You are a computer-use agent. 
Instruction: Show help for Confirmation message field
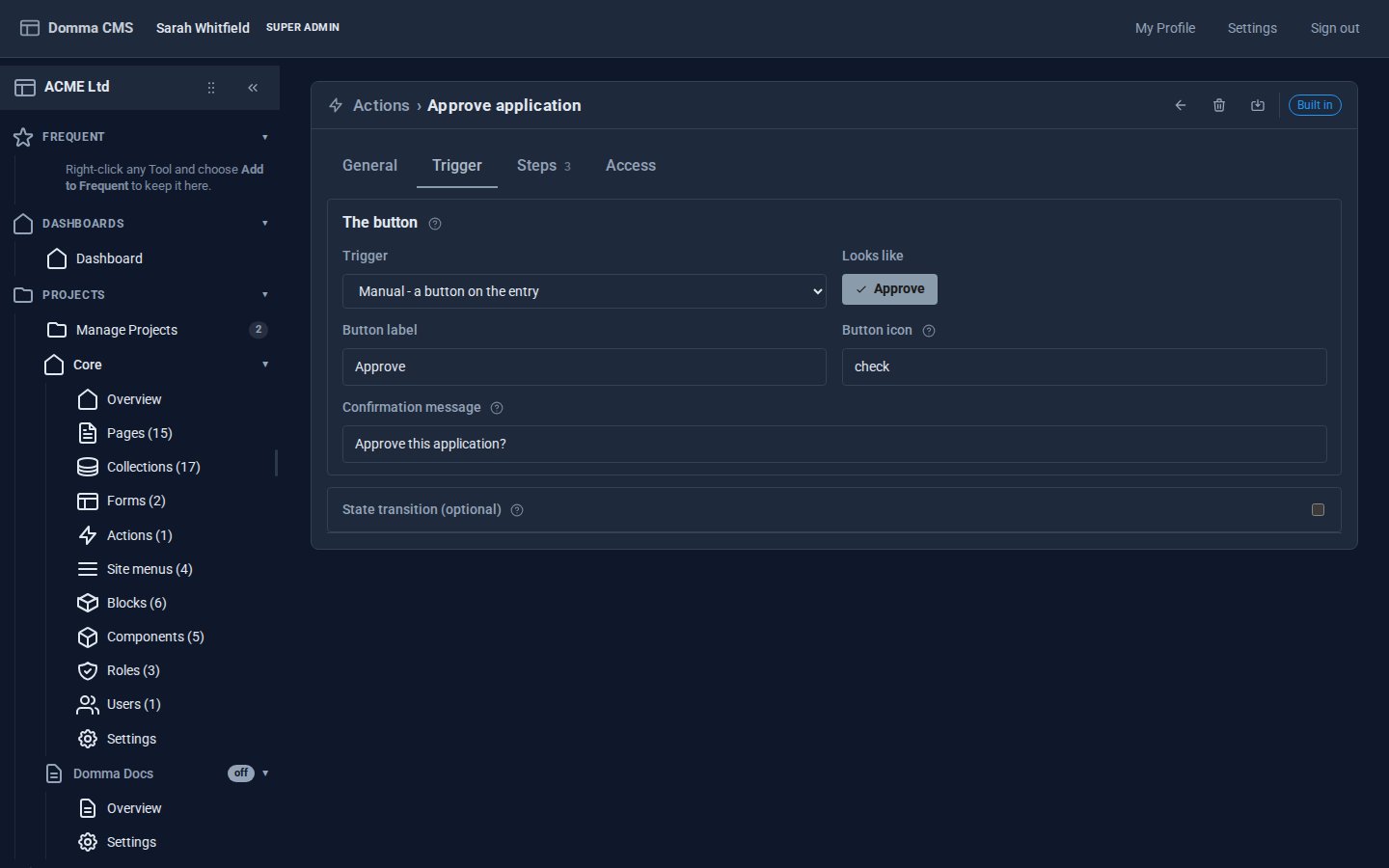[497, 408]
